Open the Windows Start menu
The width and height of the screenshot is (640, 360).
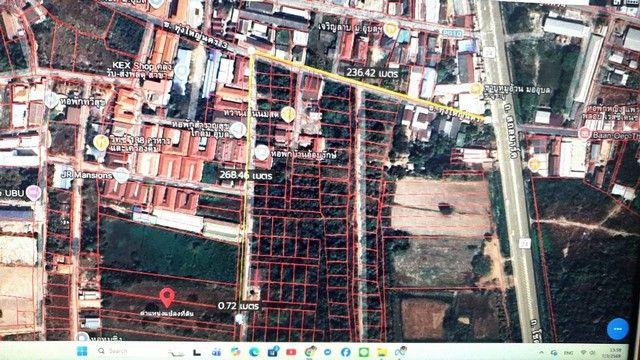[82, 351]
